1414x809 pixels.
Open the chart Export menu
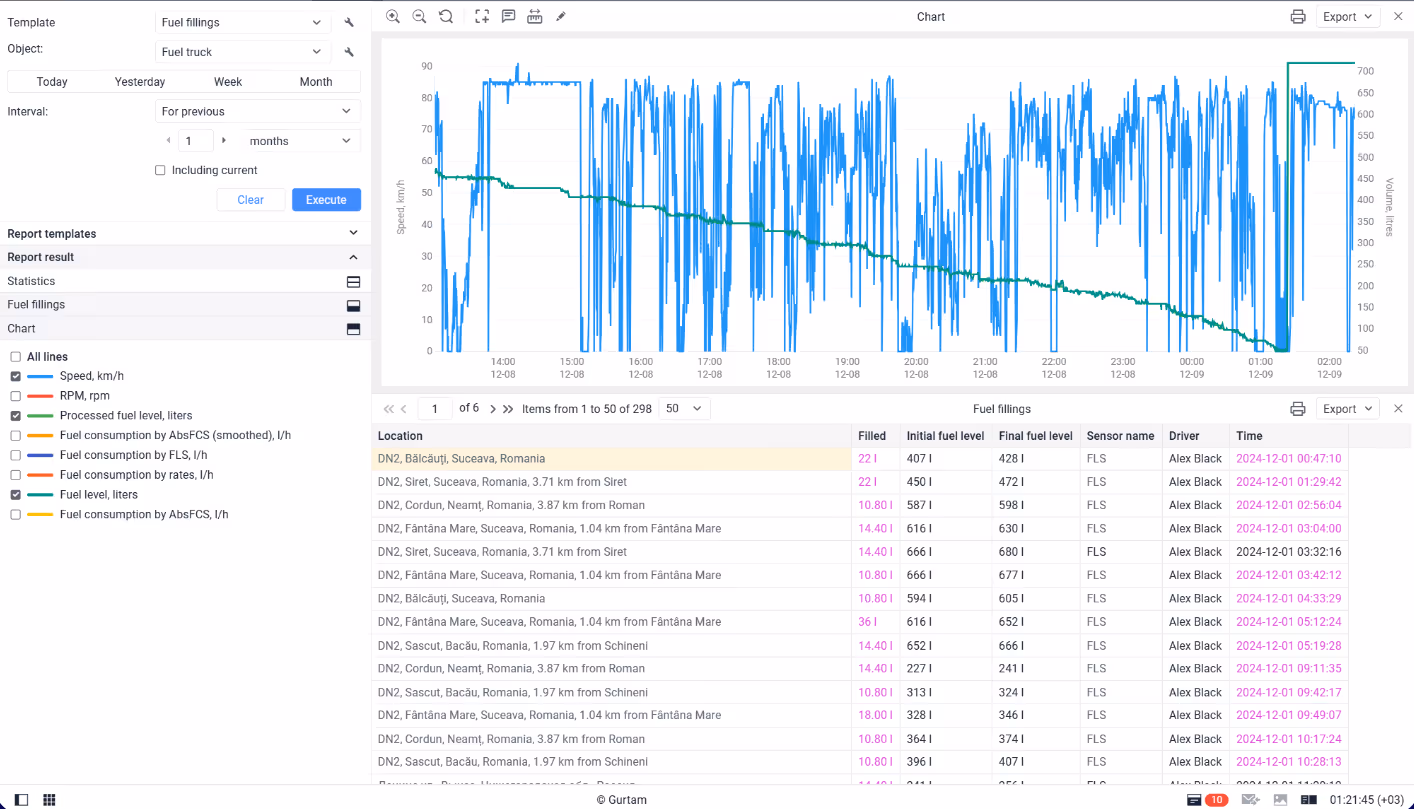[1347, 17]
